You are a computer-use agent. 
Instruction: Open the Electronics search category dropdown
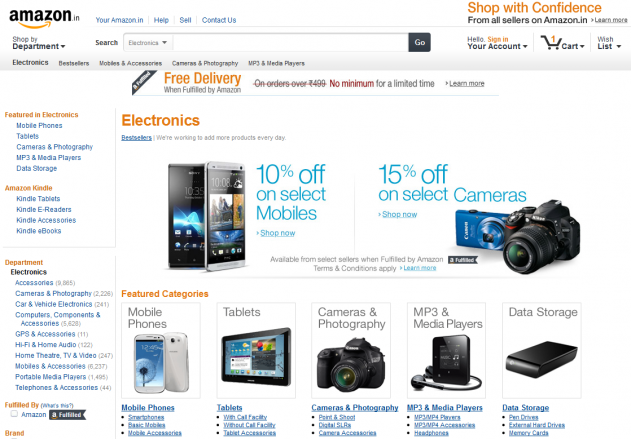pyautogui.click(x=148, y=43)
